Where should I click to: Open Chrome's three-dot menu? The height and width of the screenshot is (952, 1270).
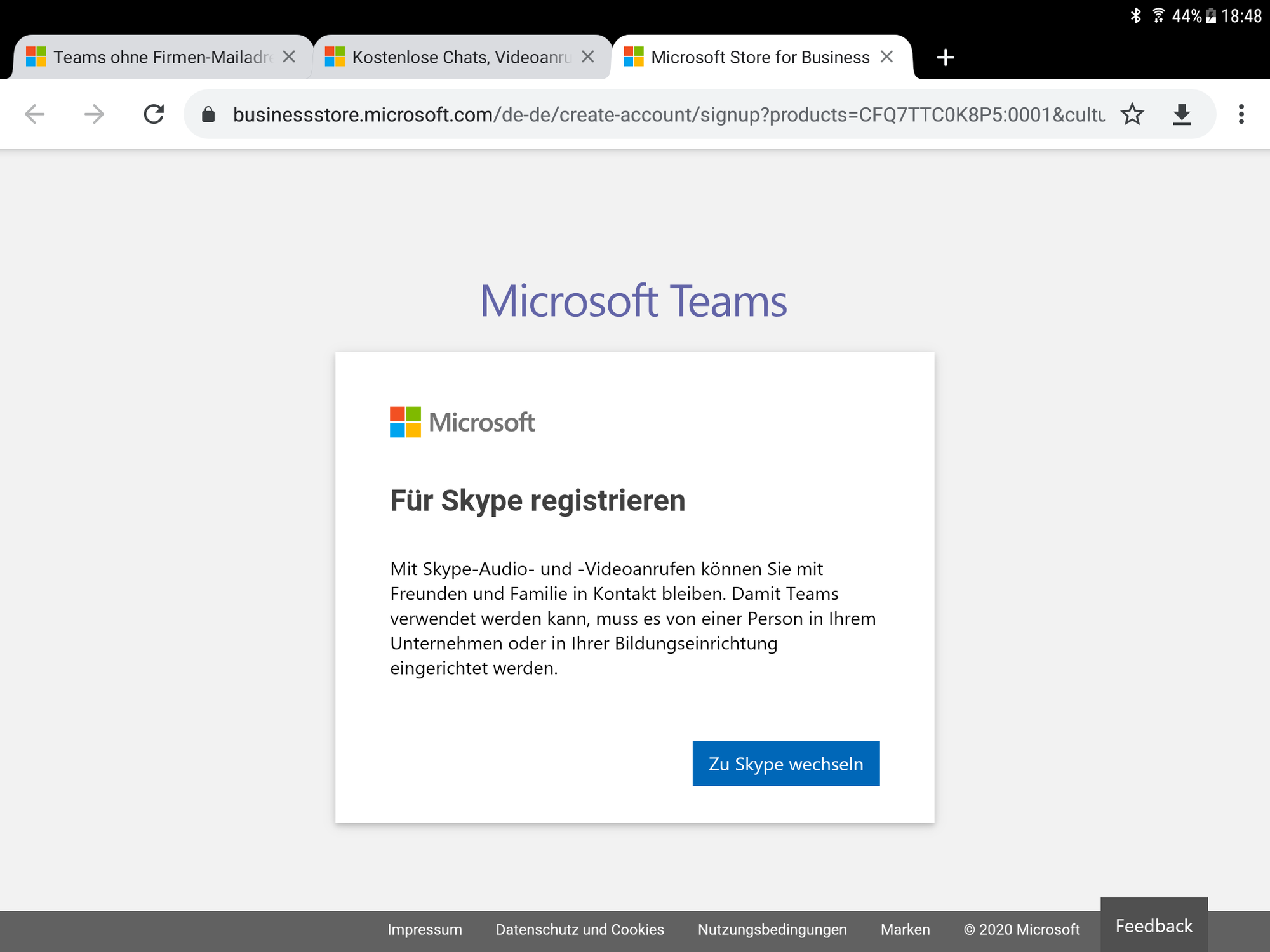point(1241,114)
